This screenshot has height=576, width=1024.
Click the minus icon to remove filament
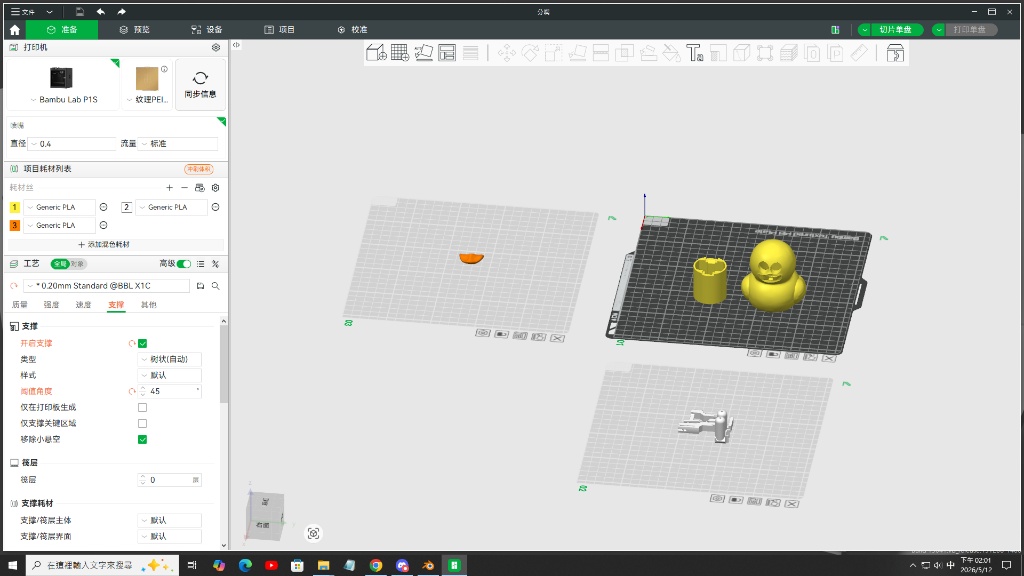[x=184, y=187]
